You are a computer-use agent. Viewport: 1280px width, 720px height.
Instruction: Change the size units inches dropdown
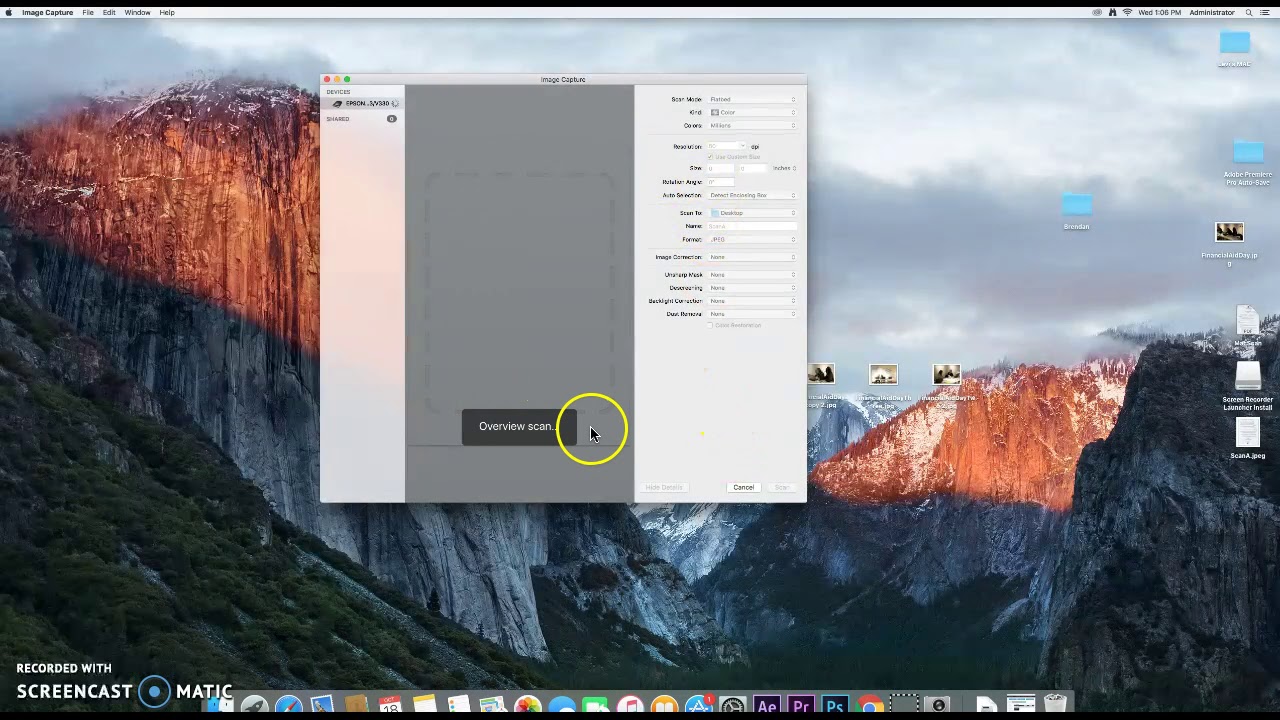(x=784, y=168)
